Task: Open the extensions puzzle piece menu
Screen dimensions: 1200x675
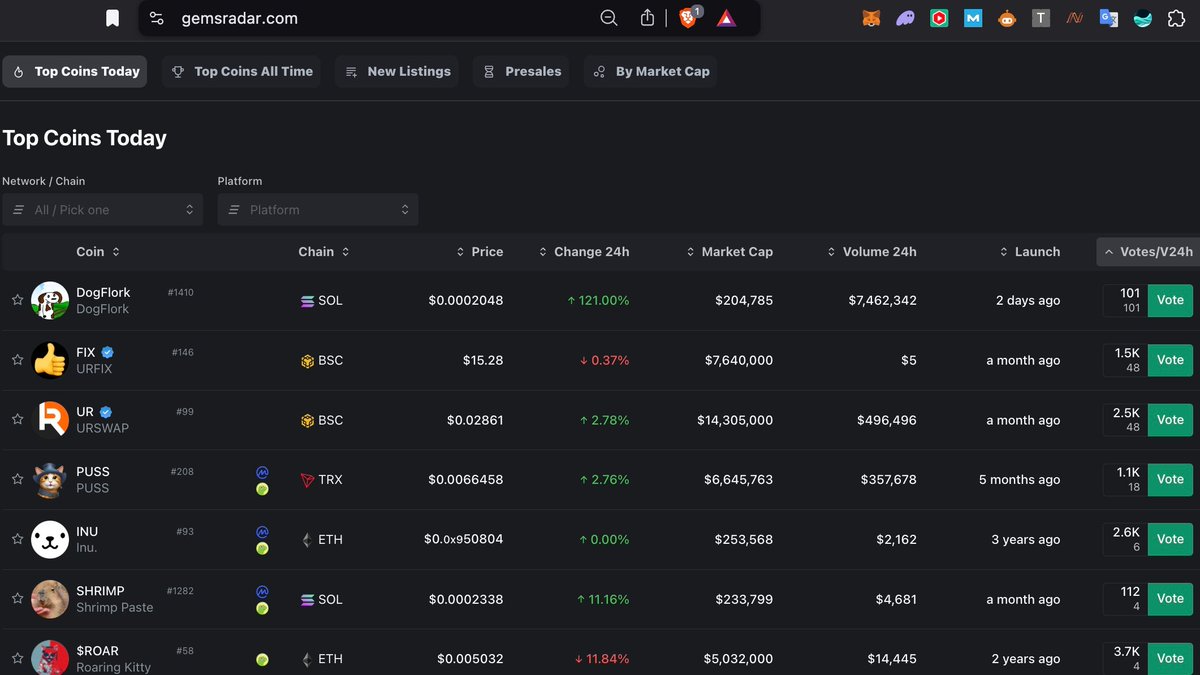Action: pos(1177,18)
